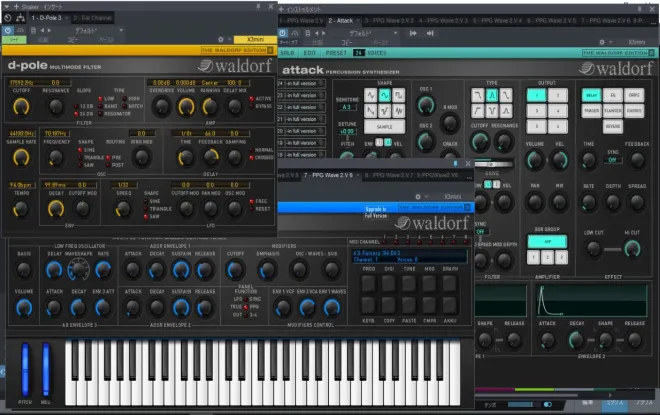This screenshot has height=415, width=660.
Task: Expand the D-Pole window menu triangle
Action: click(x=6, y=6)
